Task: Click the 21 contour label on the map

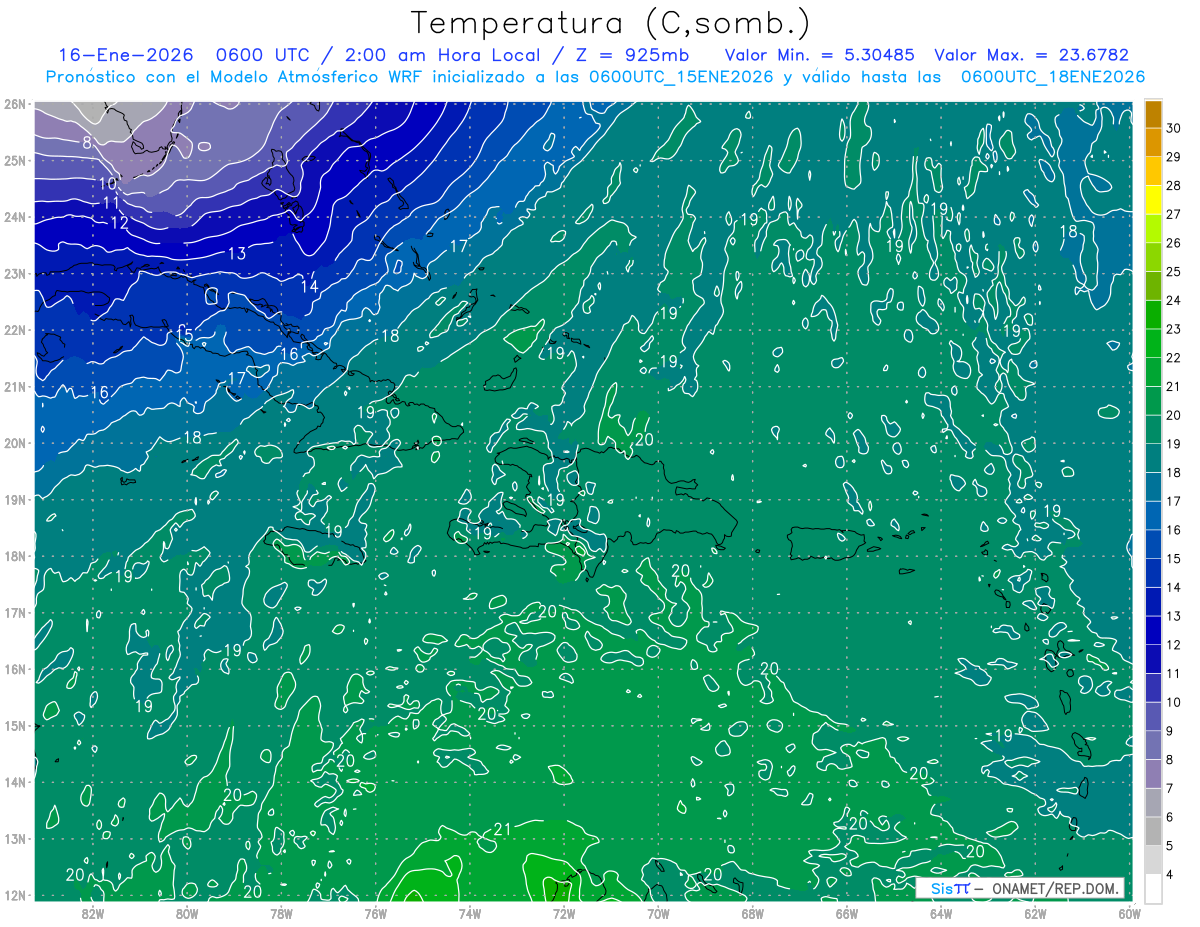Action: coord(503,829)
